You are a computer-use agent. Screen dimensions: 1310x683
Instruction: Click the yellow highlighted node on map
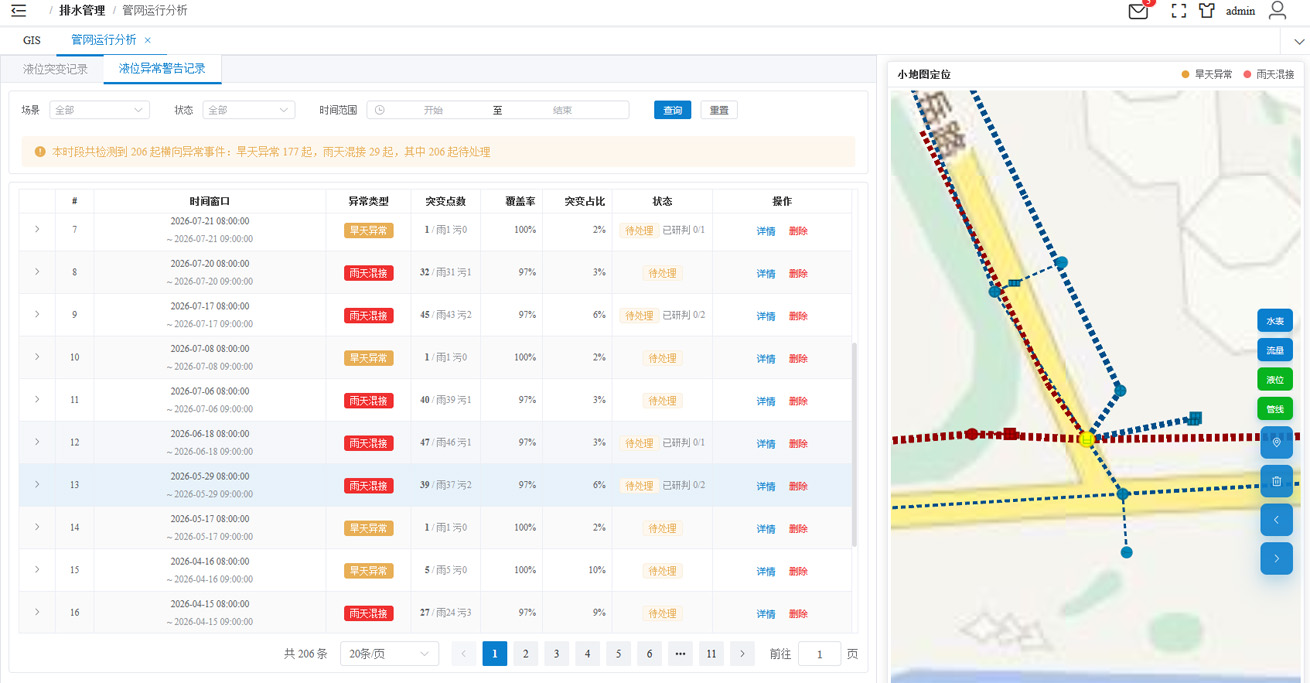1087,438
